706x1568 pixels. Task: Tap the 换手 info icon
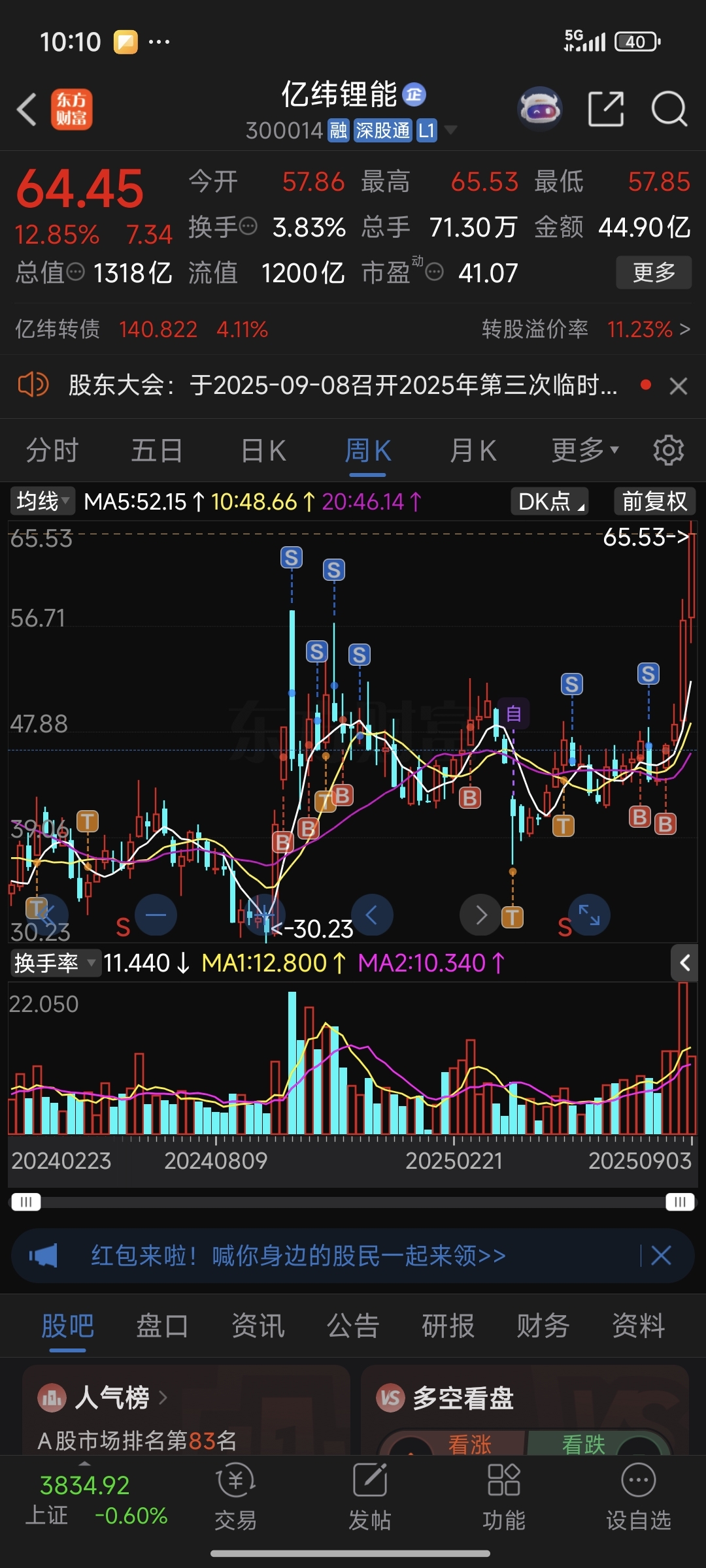tap(248, 227)
